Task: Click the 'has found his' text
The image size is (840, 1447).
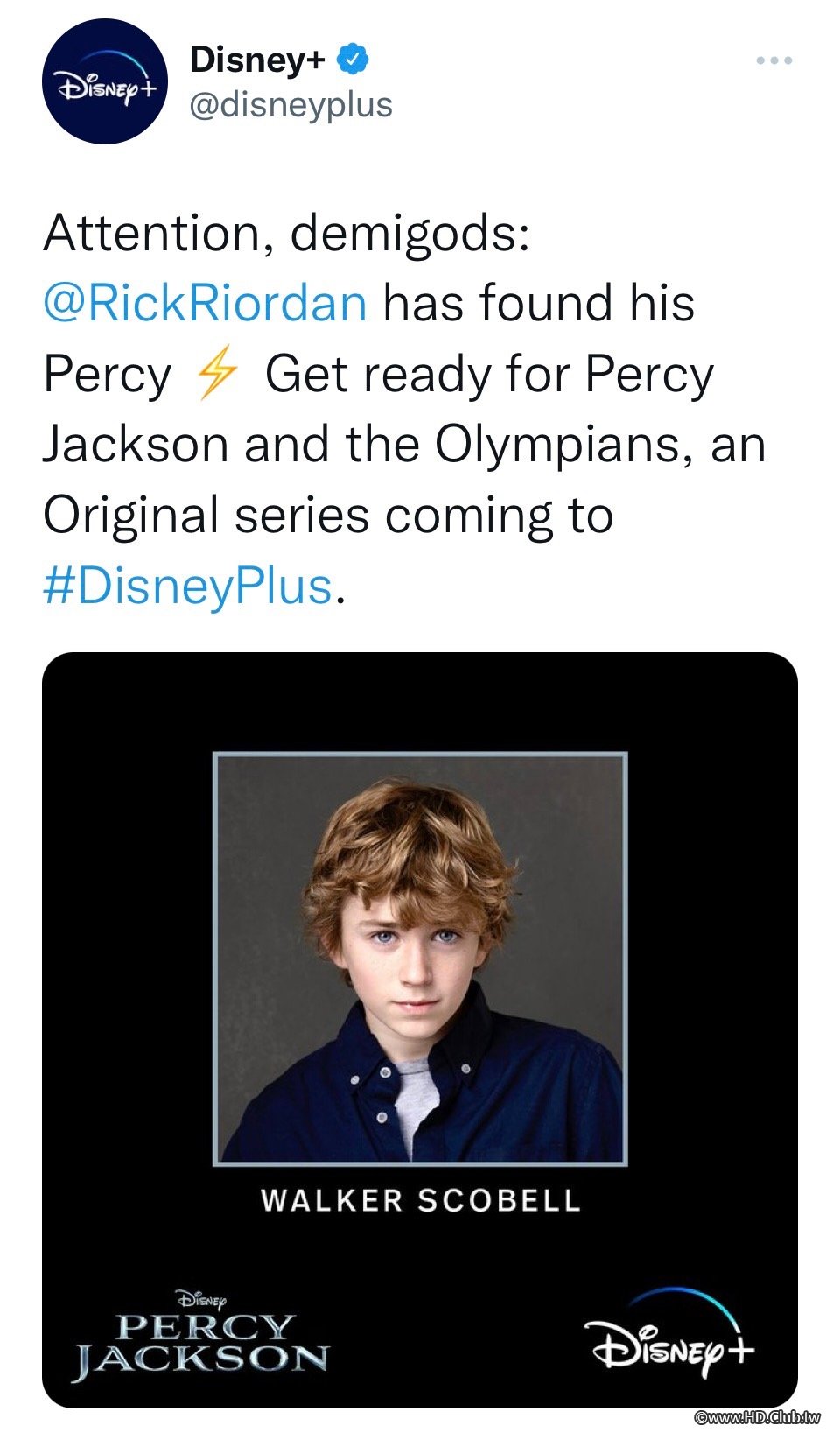Action: (x=538, y=303)
